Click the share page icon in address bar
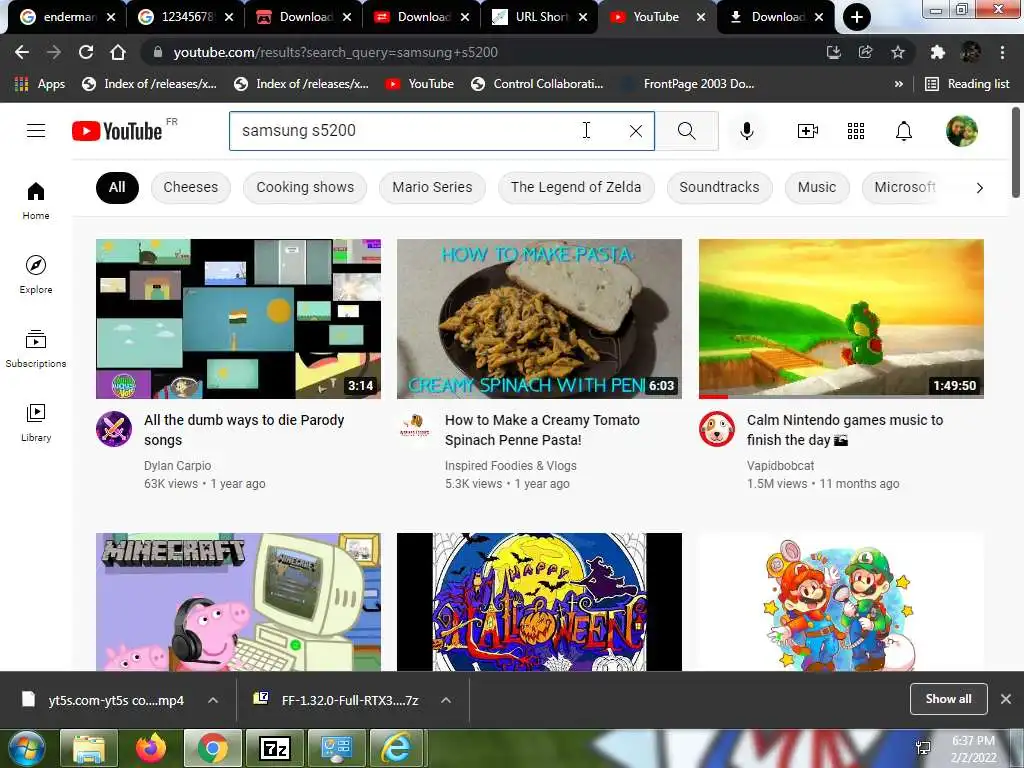The image size is (1024, 768). (866, 52)
